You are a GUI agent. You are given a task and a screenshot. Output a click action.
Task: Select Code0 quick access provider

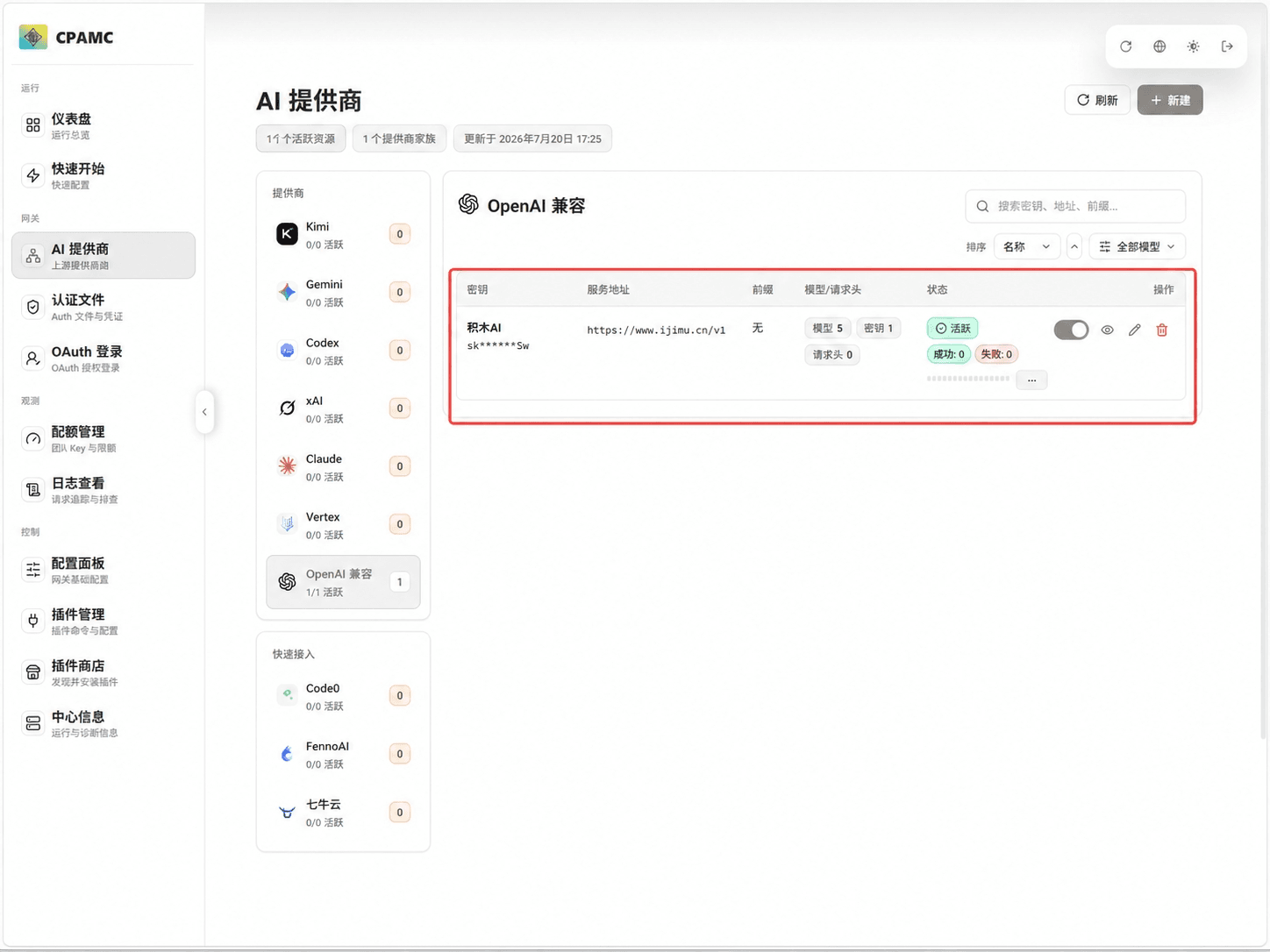(343, 696)
